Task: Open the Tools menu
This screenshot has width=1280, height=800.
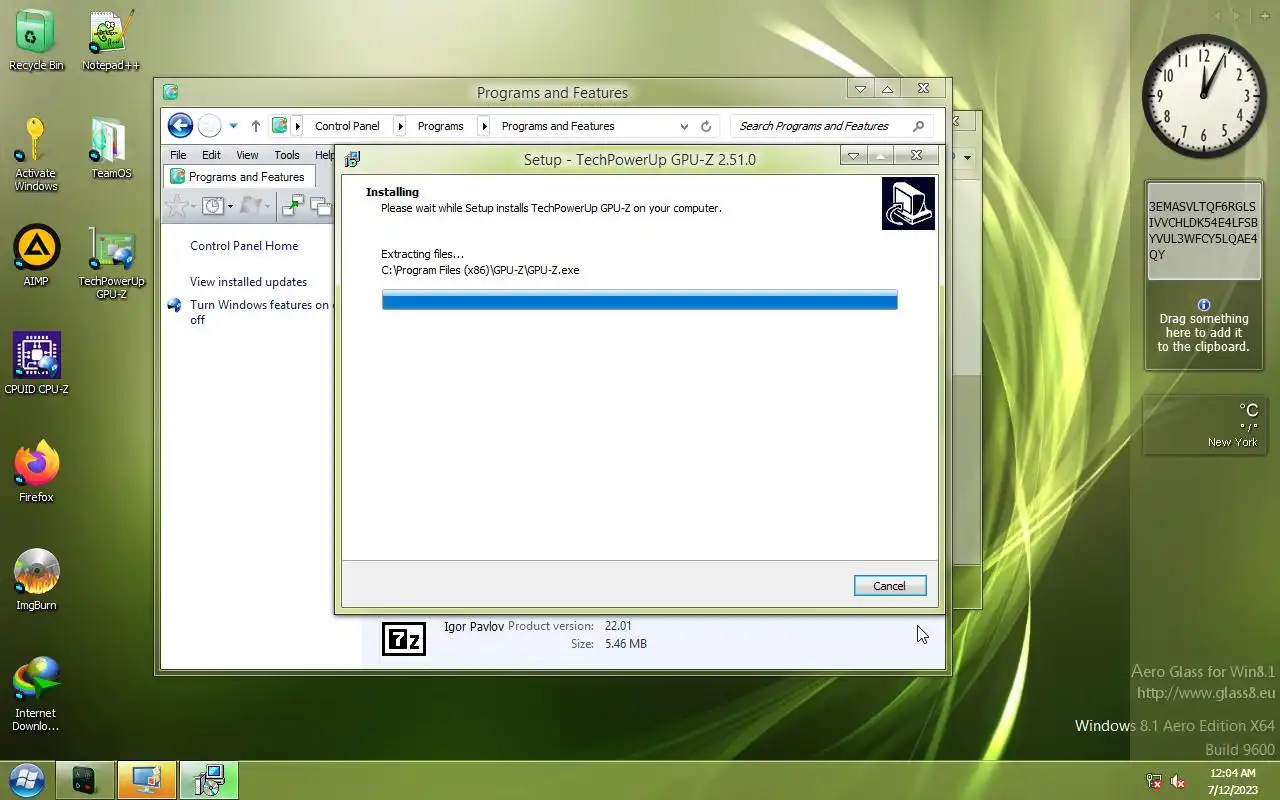Action: click(x=287, y=155)
